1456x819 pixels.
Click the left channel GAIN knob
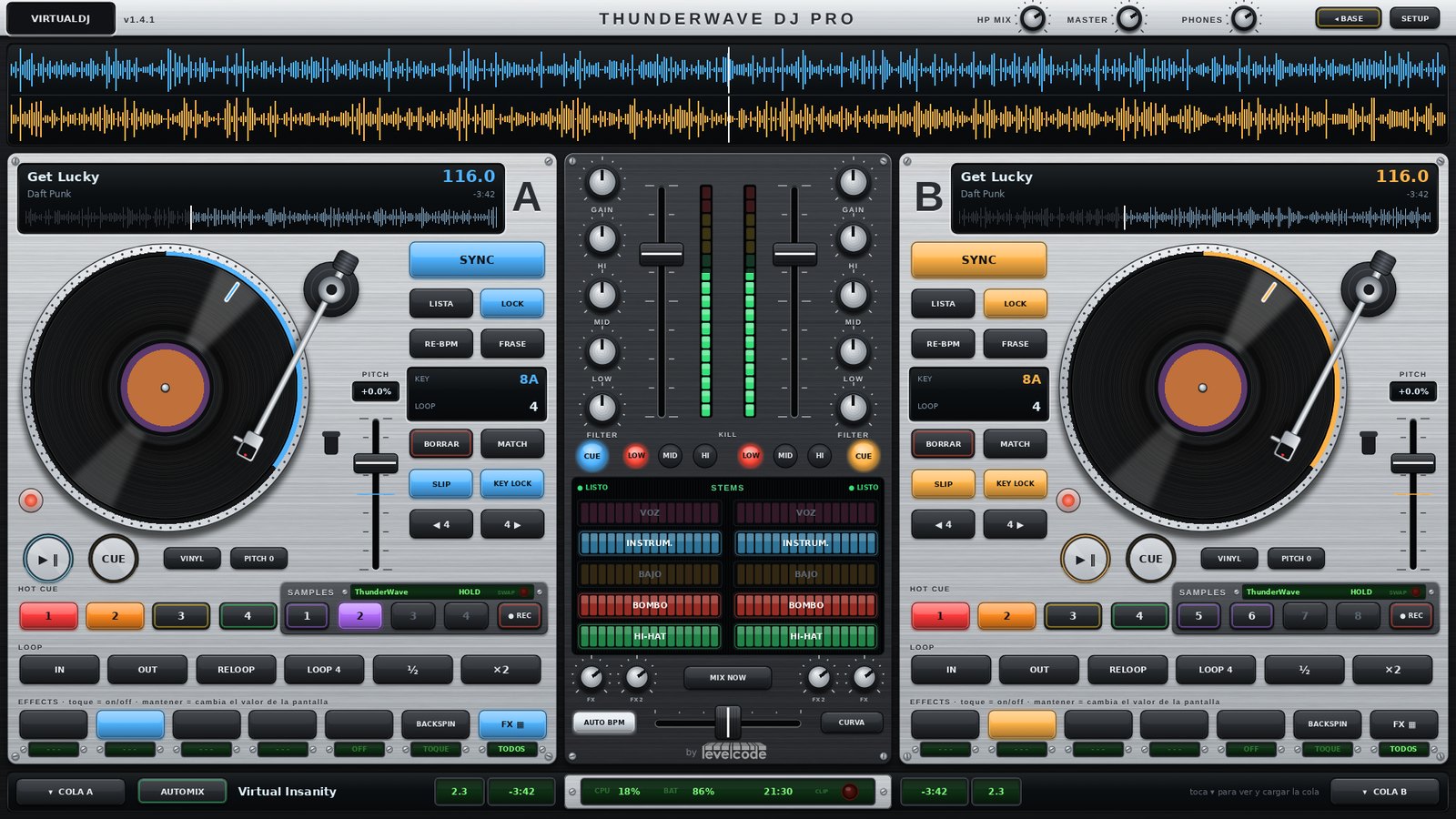point(602,183)
